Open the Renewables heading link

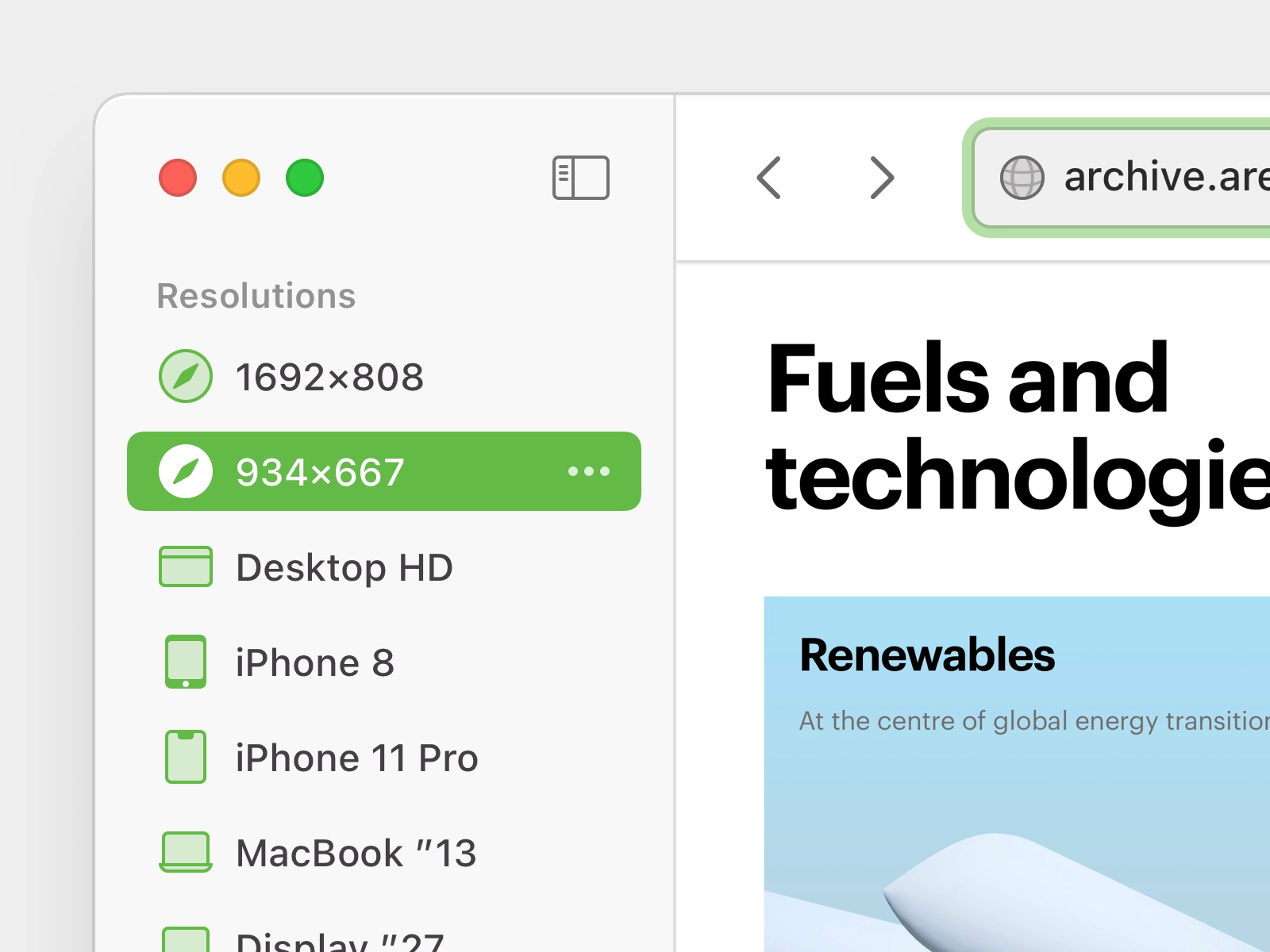tap(927, 655)
